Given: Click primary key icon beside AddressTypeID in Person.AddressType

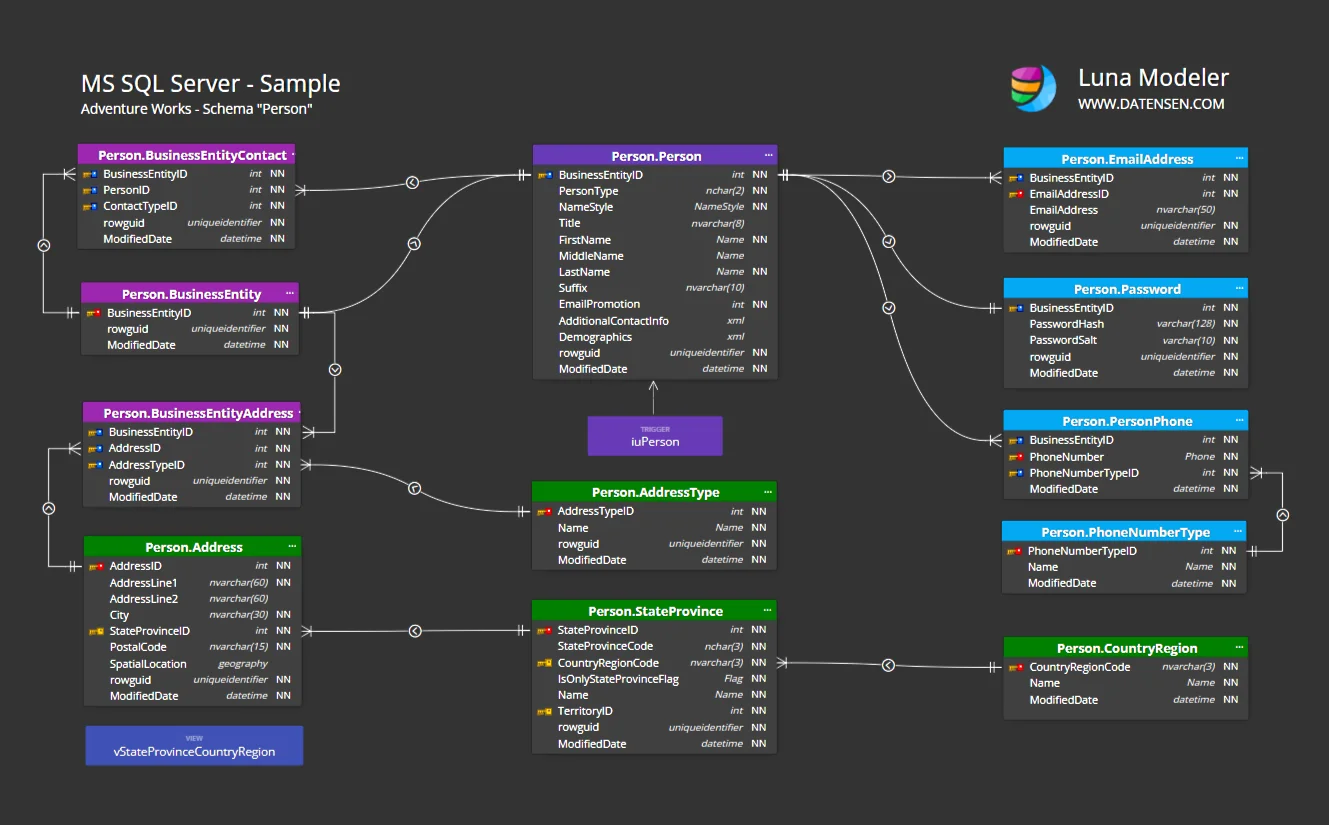Looking at the screenshot, I should tap(545, 512).
